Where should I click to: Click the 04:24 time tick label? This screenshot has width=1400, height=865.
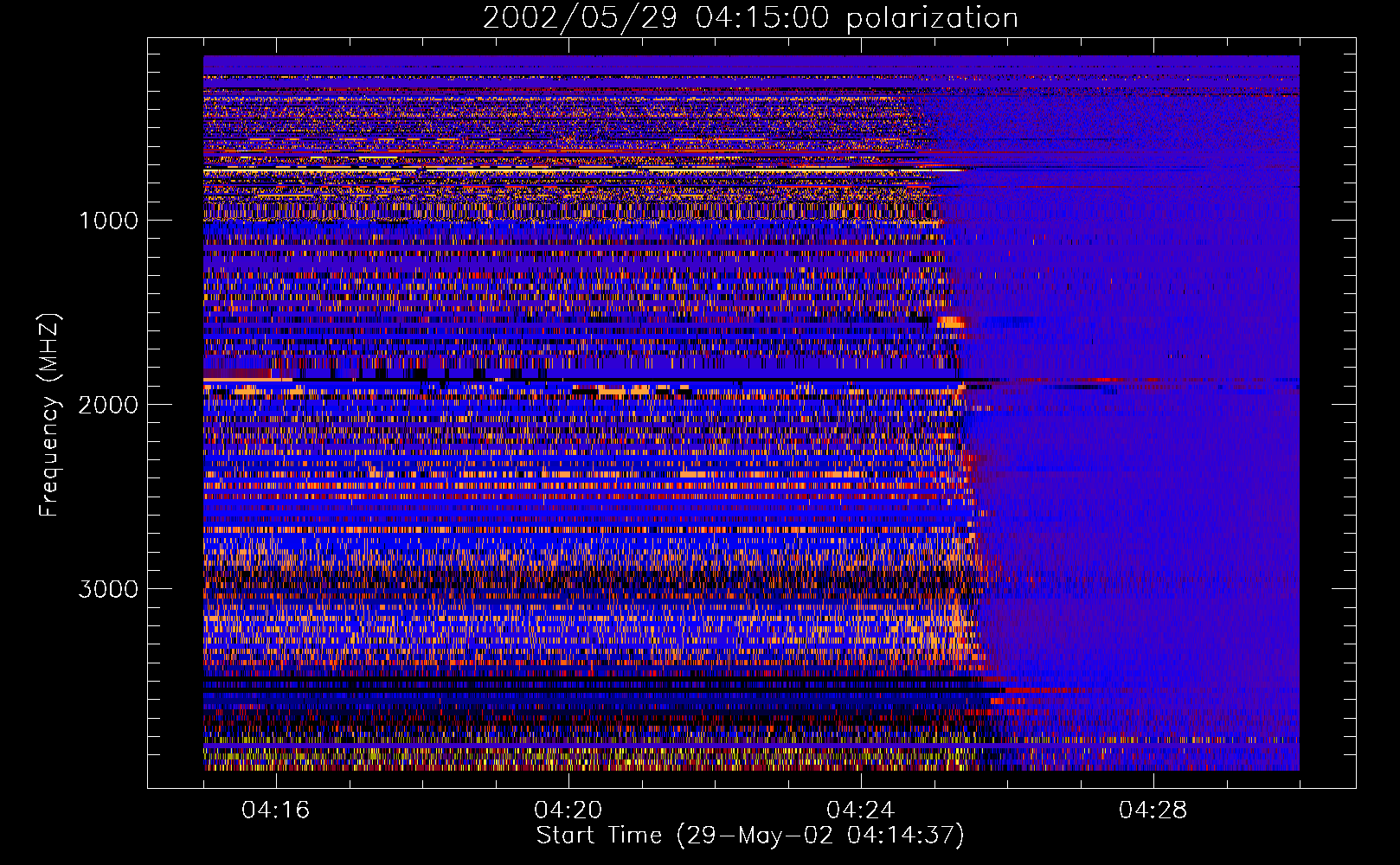pos(861,811)
